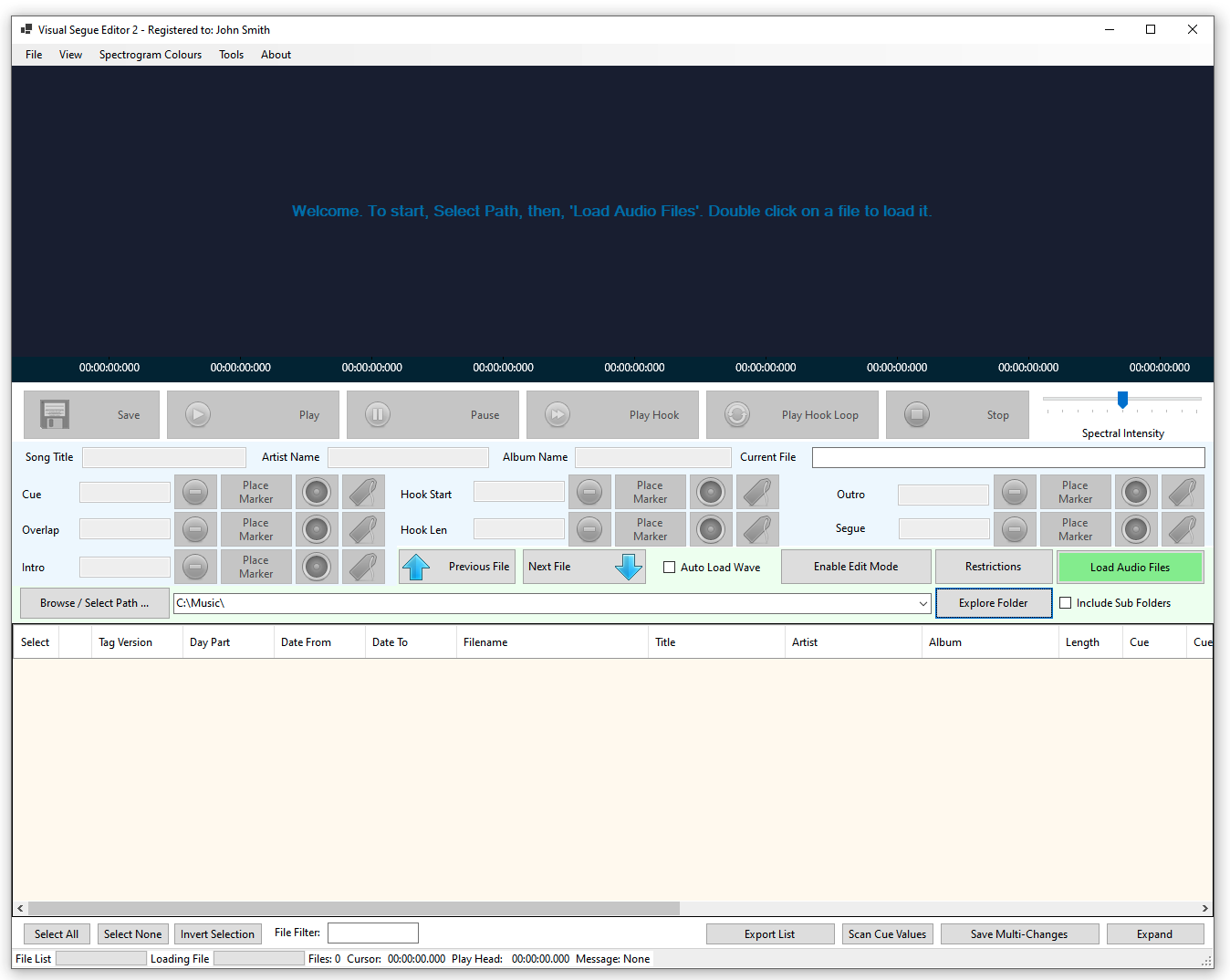Viewport: 1230px width, 980px height.
Task: Click the speaker icon in the Intro row
Action: (317, 567)
